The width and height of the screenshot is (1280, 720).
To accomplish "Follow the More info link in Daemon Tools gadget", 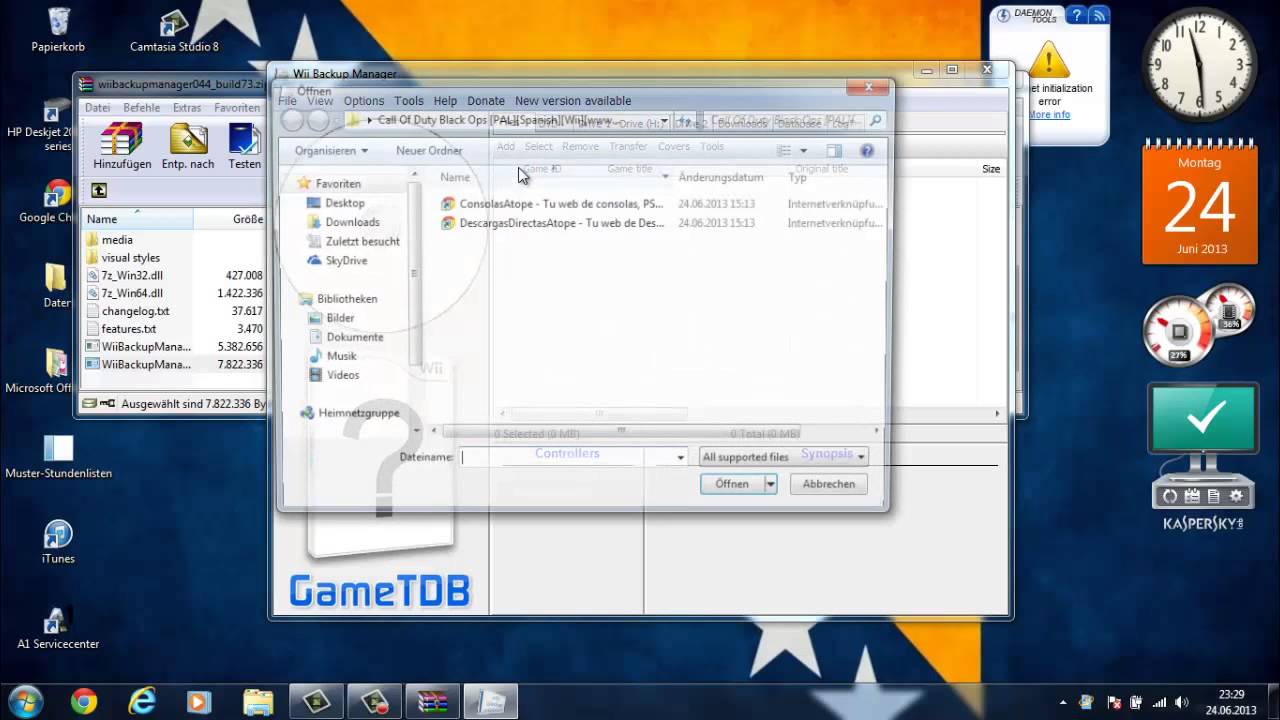I will click(1049, 115).
